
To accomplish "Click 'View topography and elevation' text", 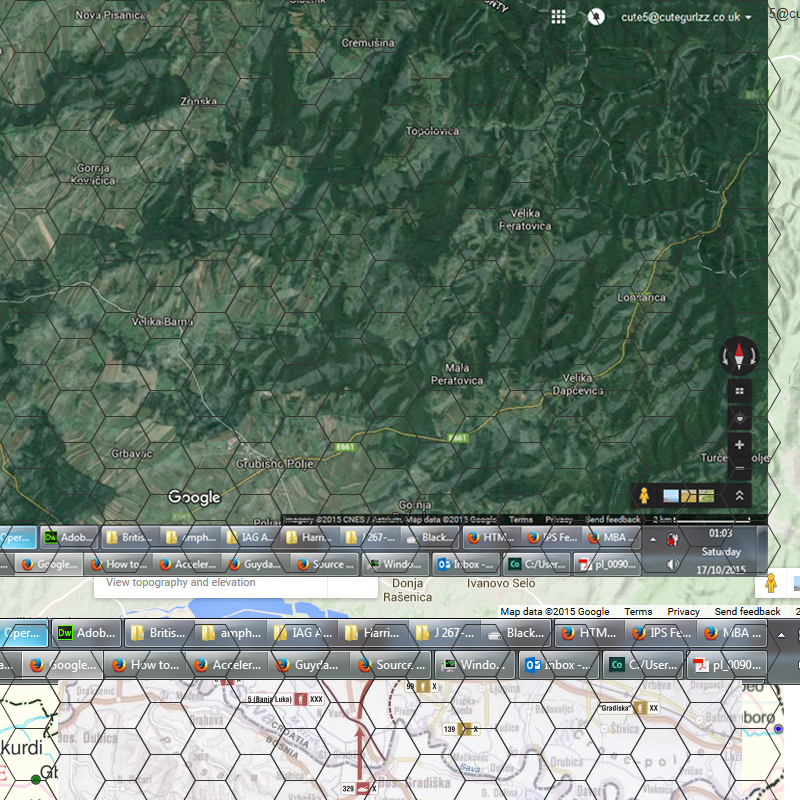I will [x=181, y=582].
